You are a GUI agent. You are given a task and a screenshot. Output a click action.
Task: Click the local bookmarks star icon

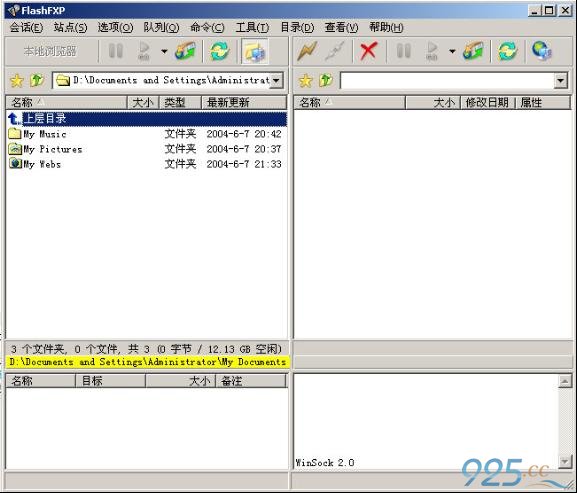pos(17,80)
